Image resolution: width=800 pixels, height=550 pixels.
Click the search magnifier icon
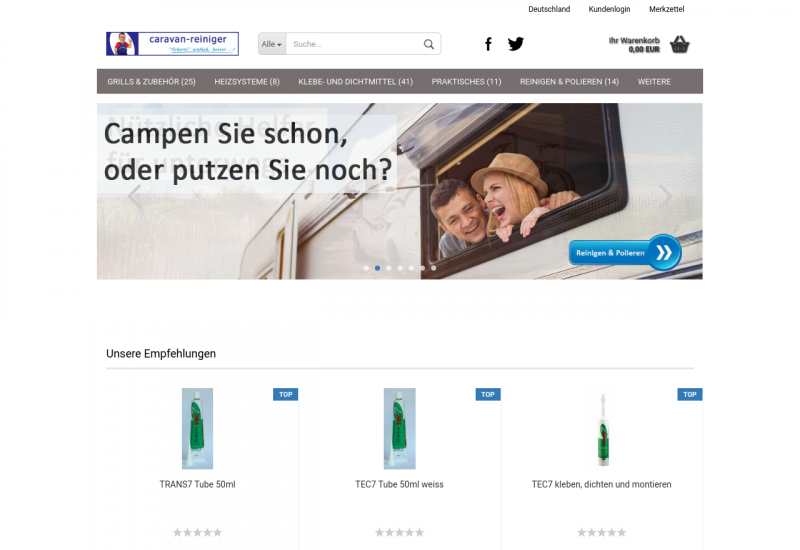coord(429,44)
